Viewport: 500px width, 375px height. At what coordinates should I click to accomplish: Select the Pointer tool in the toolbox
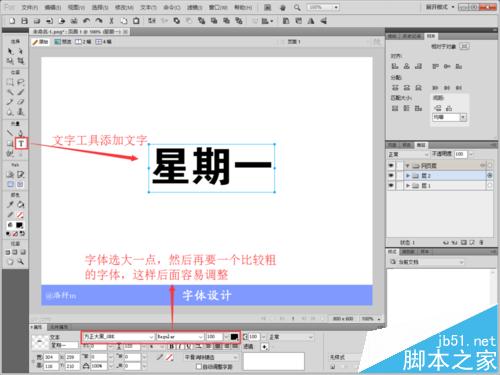[10, 51]
